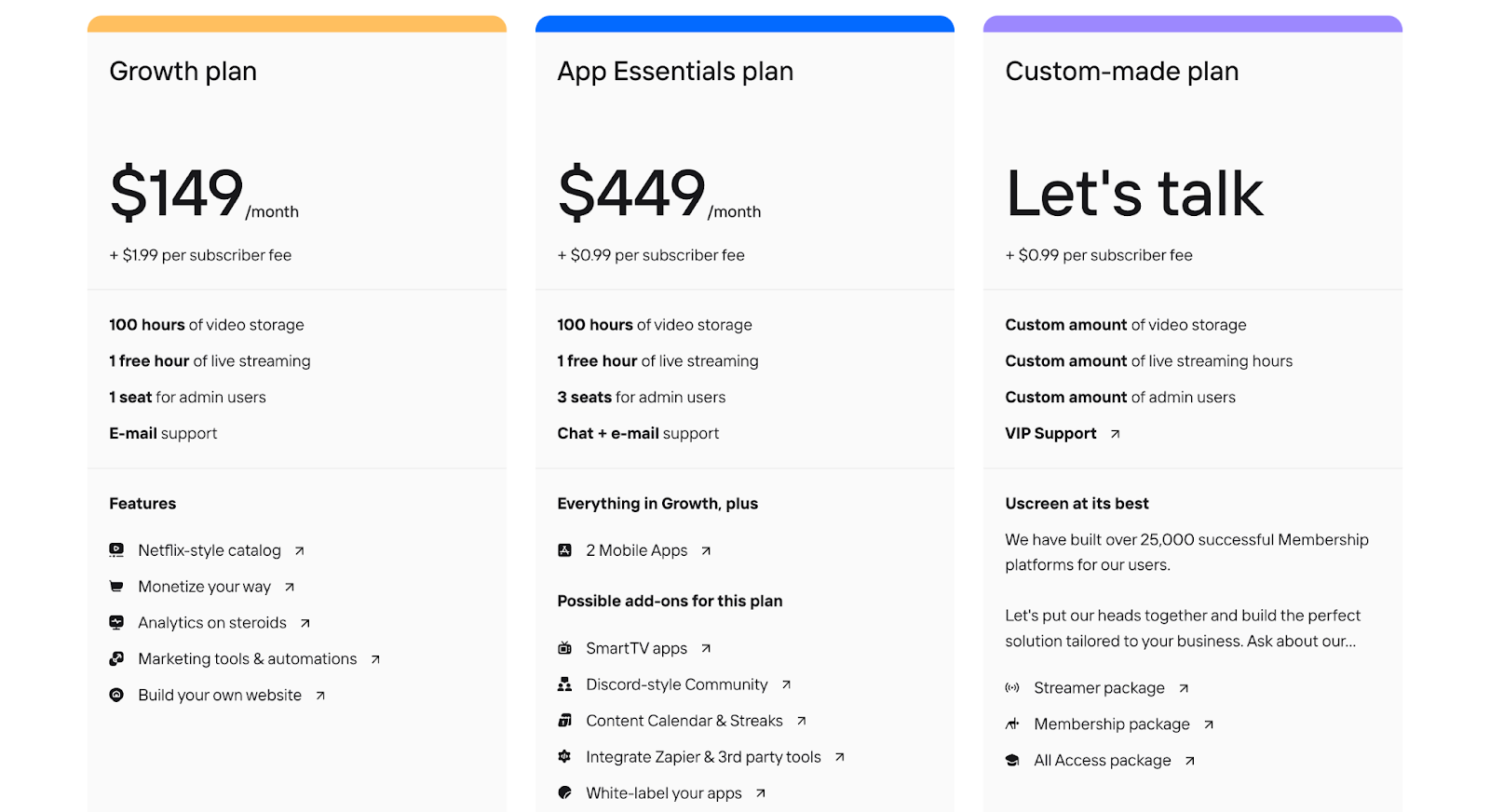Click the arrow next to Streamer package
This screenshot has height=812, width=1490.
1184,688
